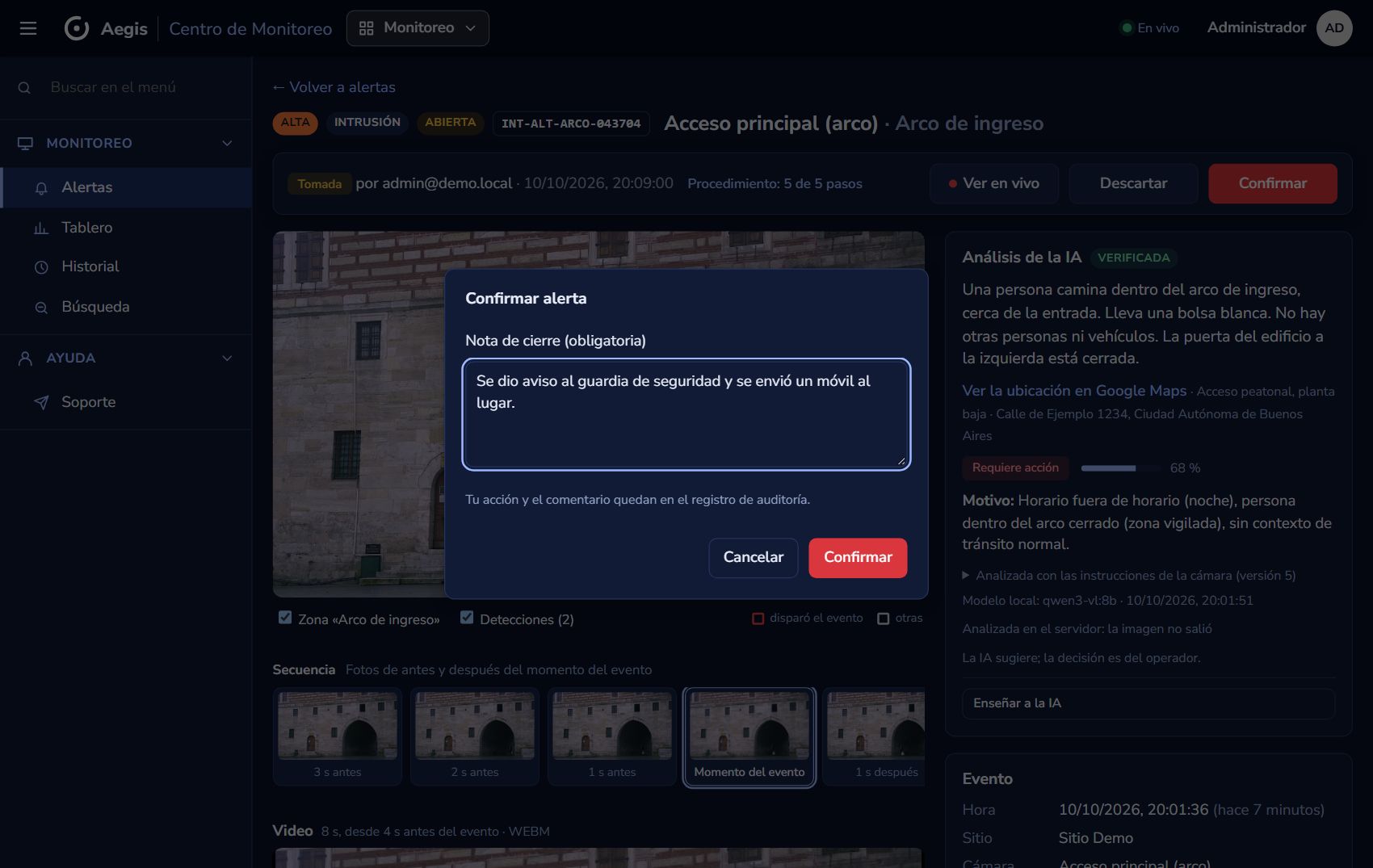Click the paper plane icon next to Soporte
This screenshot has width=1373, height=868.
(x=41, y=402)
